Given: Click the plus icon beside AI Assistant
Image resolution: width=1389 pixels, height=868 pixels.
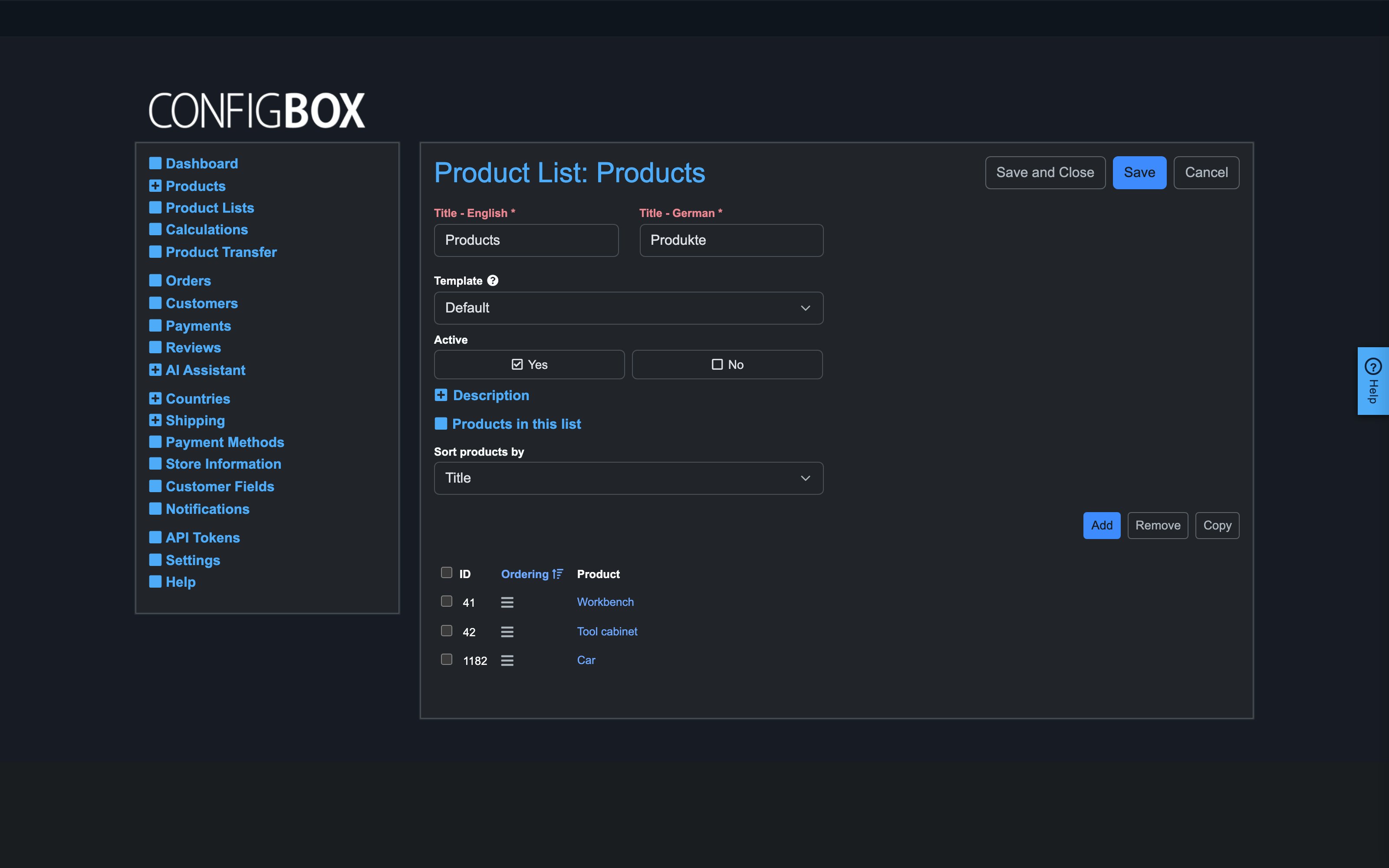Looking at the screenshot, I should coord(155,370).
